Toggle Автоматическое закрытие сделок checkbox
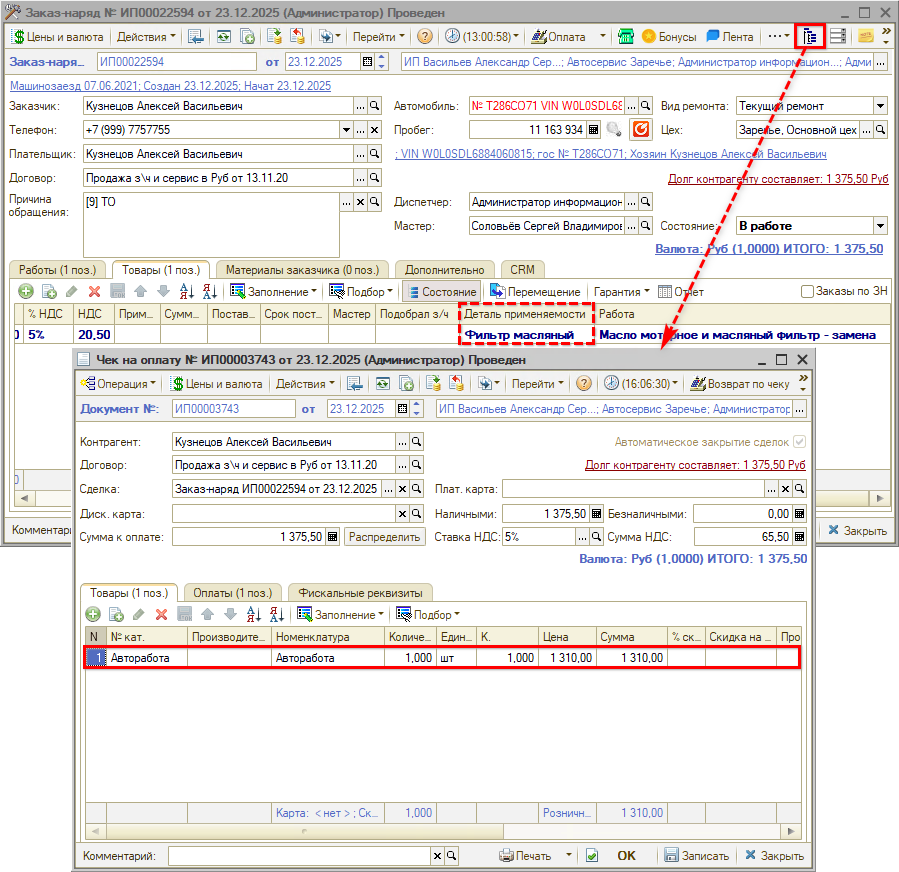Viewport: 899px width, 872px height. (x=798, y=441)
